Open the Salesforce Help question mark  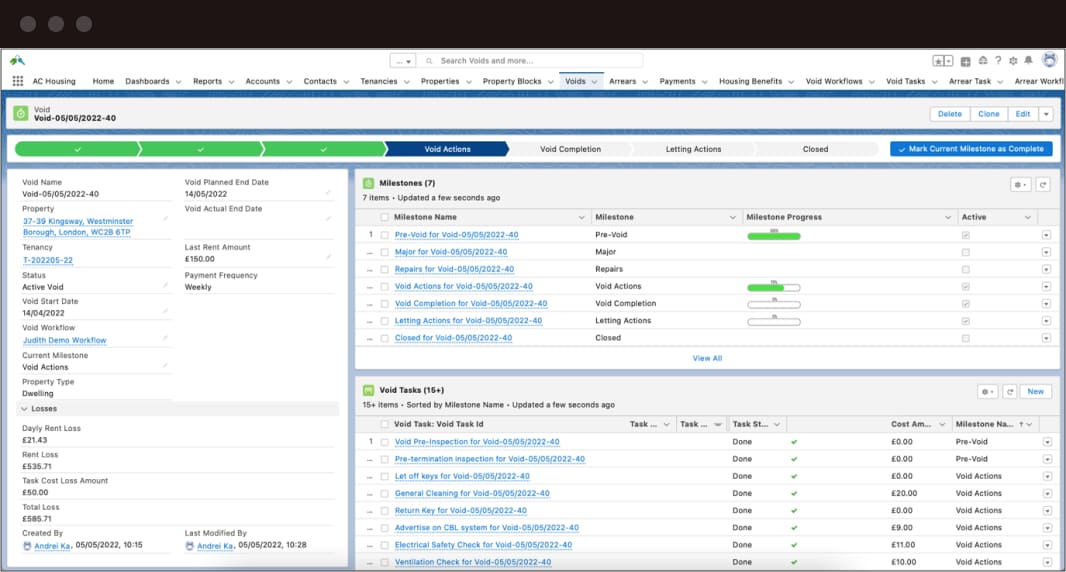(x=998, y=61)
